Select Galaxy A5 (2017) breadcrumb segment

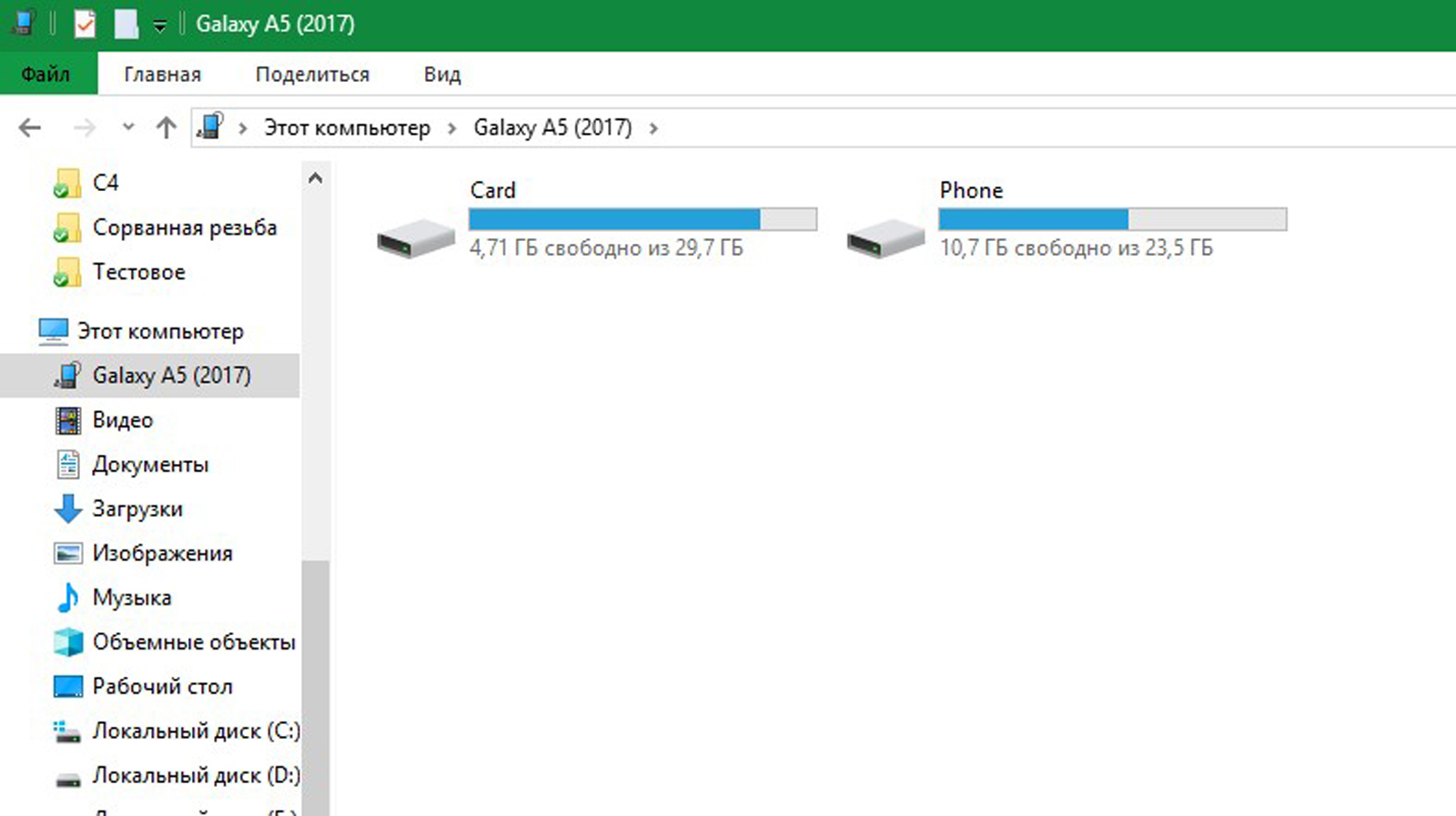[x=552, y=127]
